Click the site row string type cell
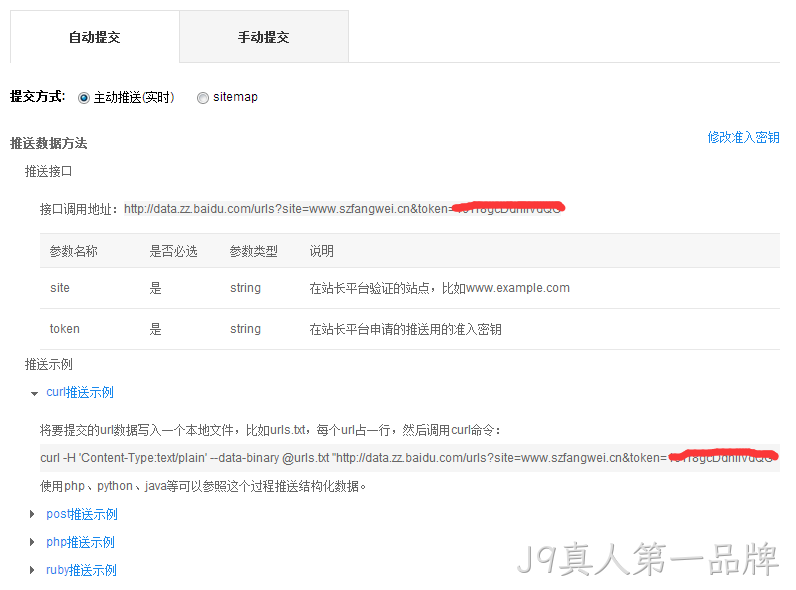 pos(245,288)
